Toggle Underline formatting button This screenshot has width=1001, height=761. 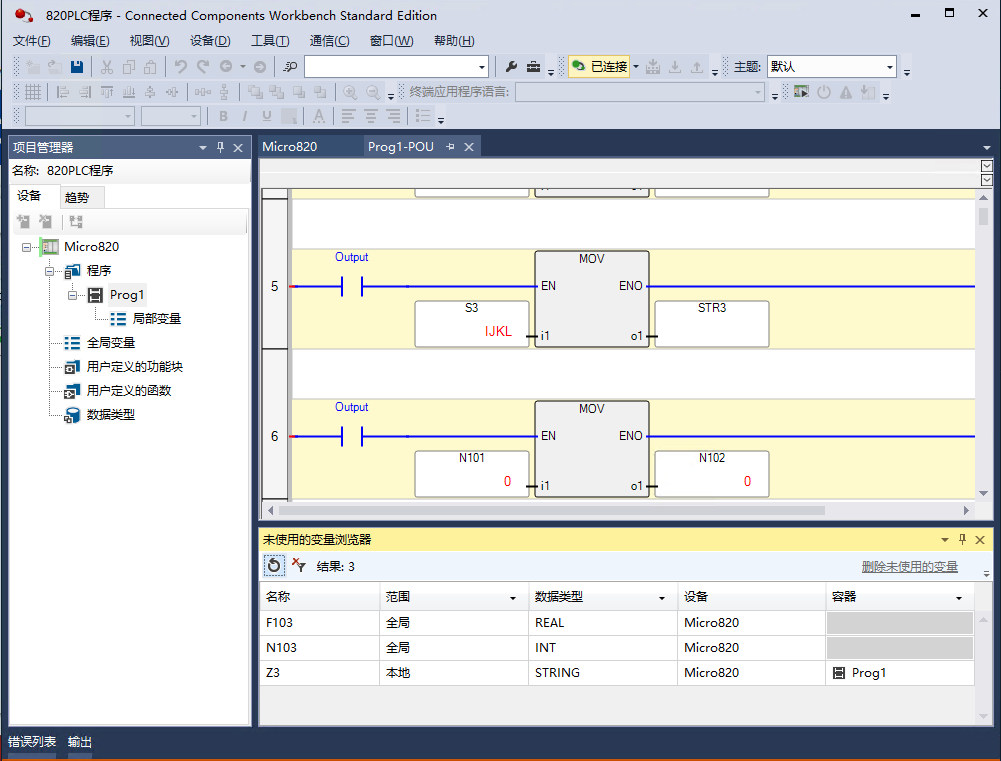(266, 116)
